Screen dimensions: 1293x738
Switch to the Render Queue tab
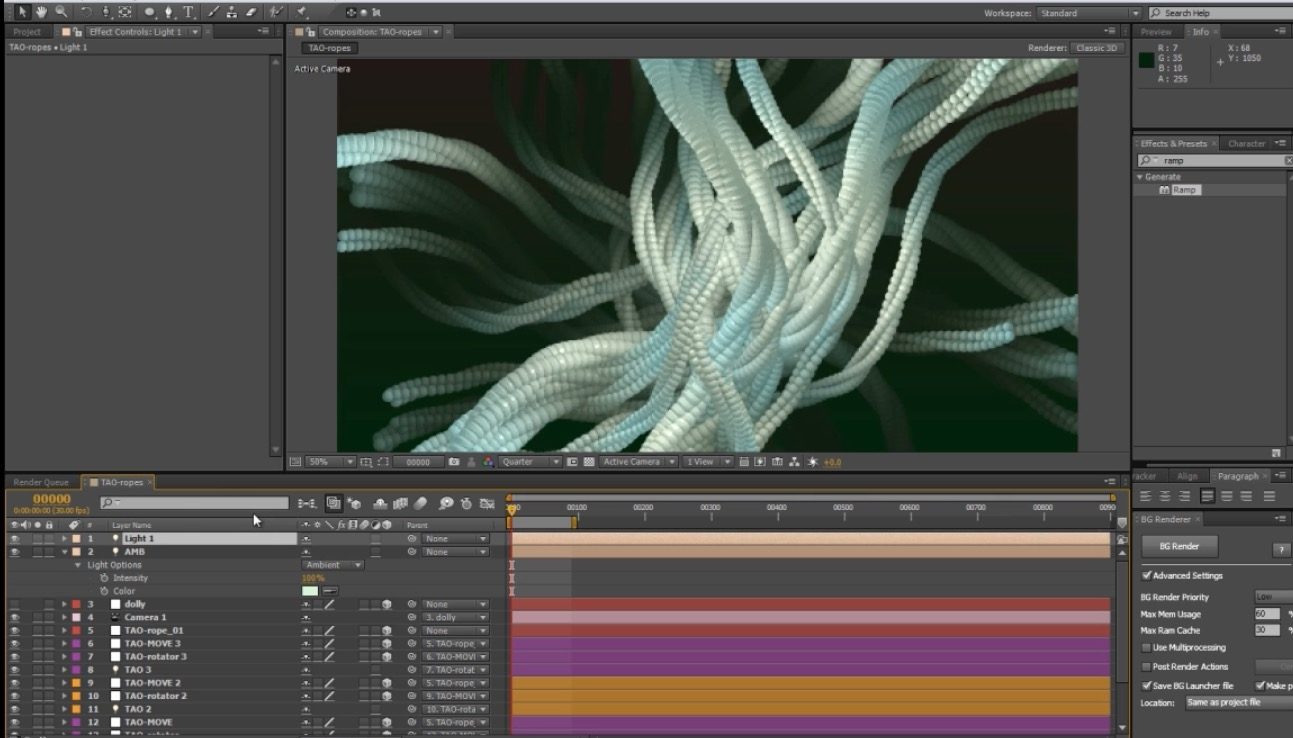(x=41, y=482)
